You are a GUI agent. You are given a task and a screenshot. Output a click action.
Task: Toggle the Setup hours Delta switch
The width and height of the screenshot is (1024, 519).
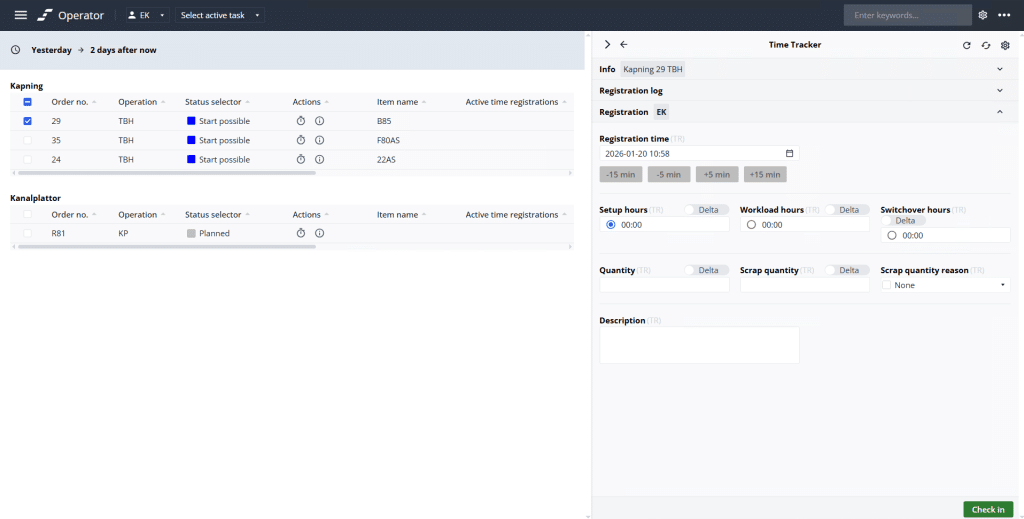point(692,210)
